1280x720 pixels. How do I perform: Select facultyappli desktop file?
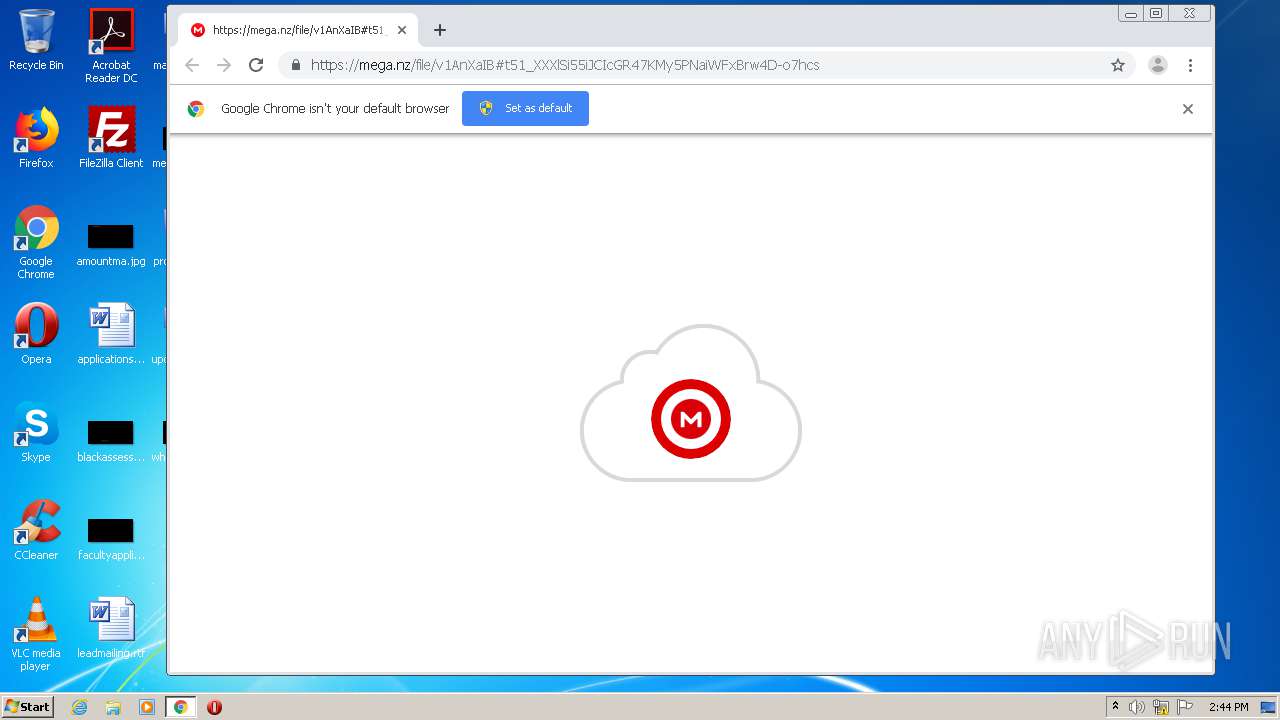click(111, 539)
